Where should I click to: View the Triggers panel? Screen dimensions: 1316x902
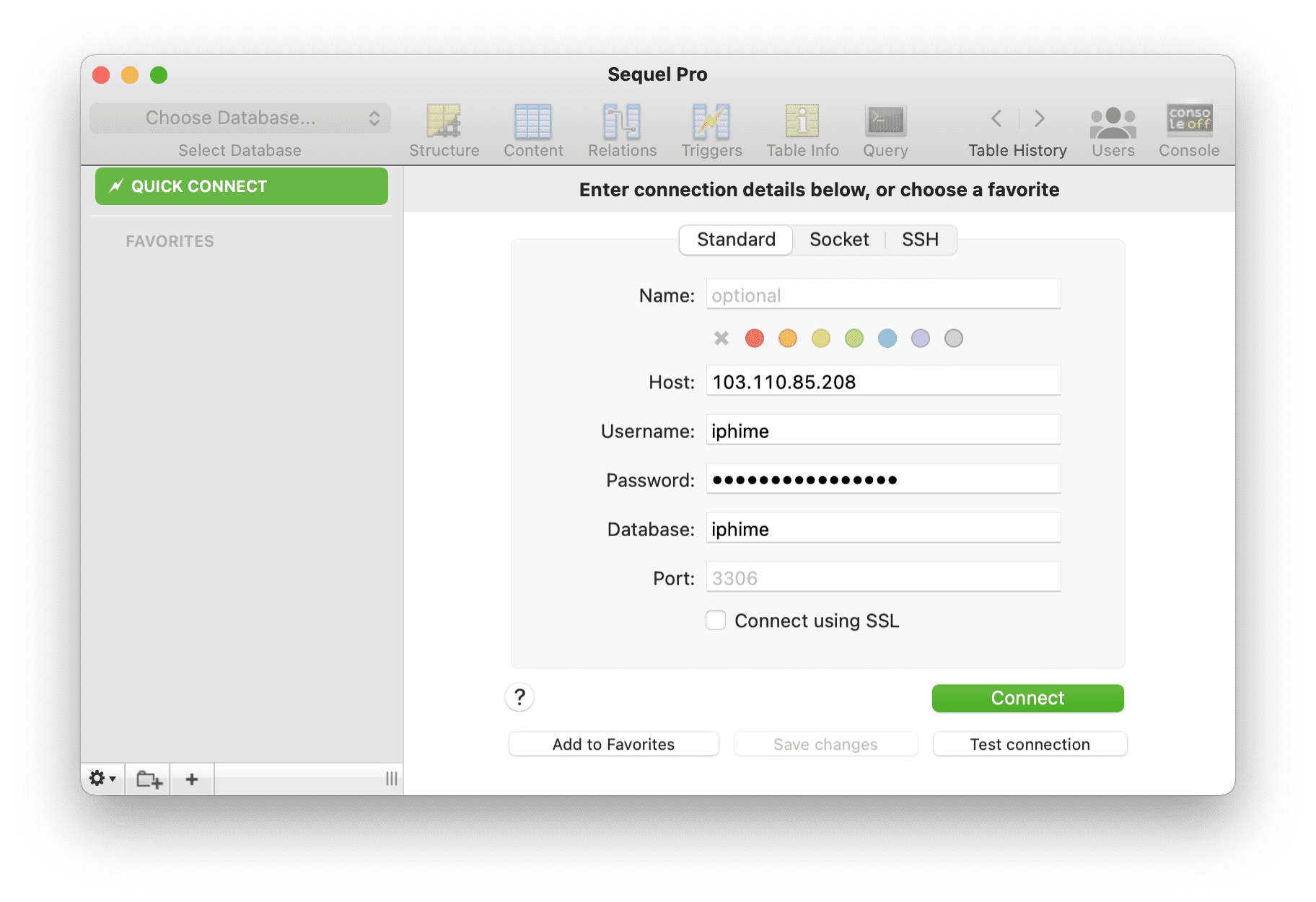[x=711, y=130]
